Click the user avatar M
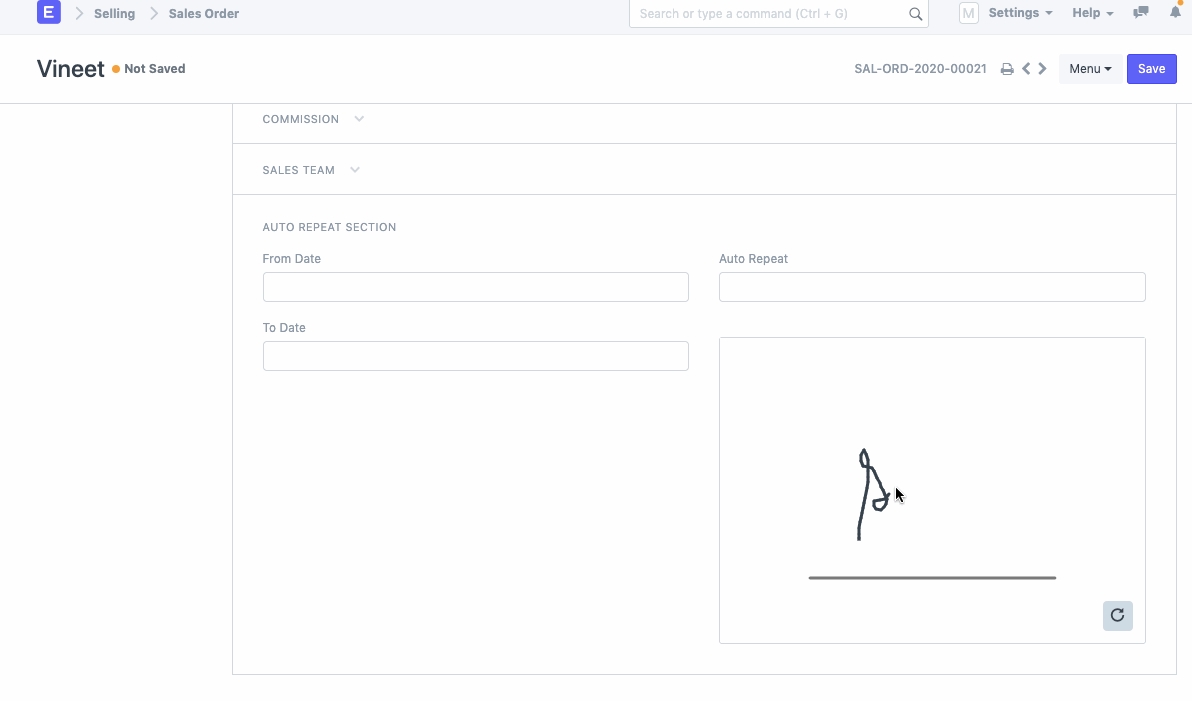 [968, 13]
